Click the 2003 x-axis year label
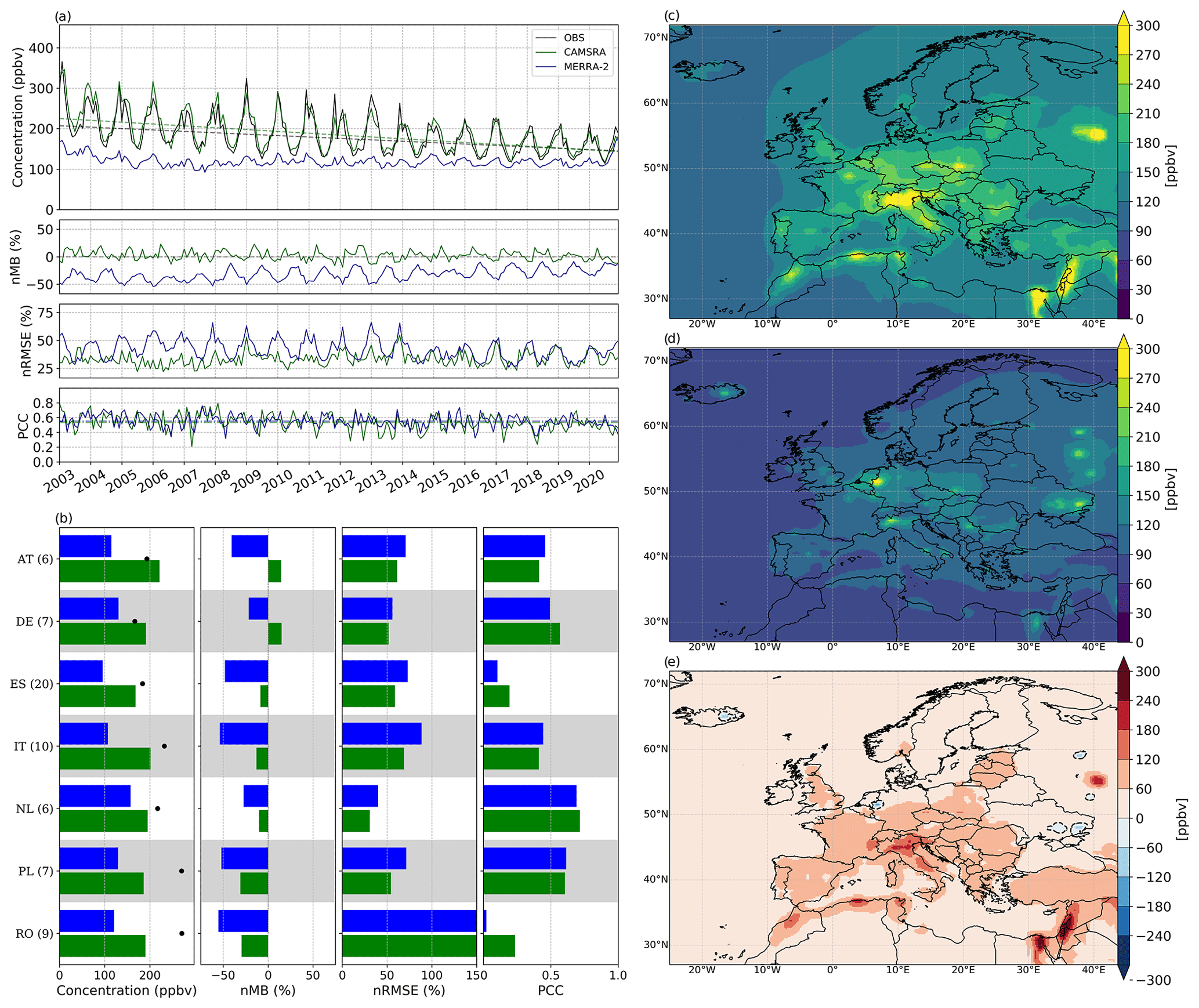Screen dimensions: 1199x1008 pos(59,481)
